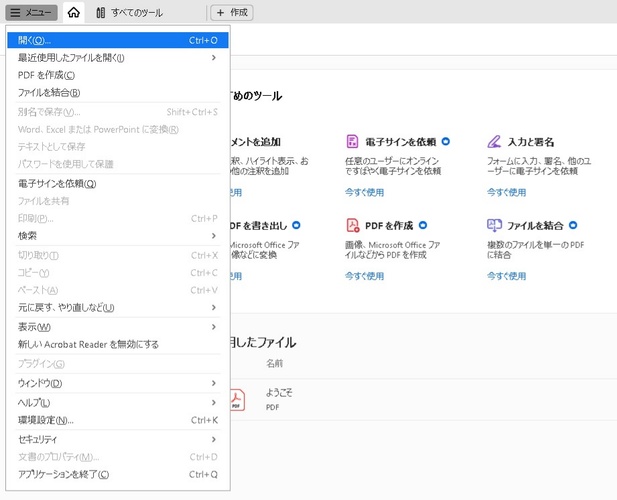Click the hamburger メニュー button
This screenshot has height=500, width=617.
click(x=31, y=13)
